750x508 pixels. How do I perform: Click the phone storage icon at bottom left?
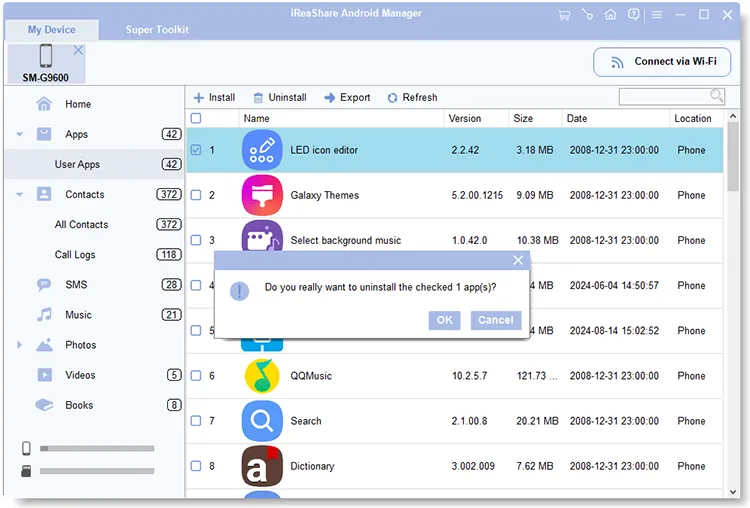(x=26, y=448)
